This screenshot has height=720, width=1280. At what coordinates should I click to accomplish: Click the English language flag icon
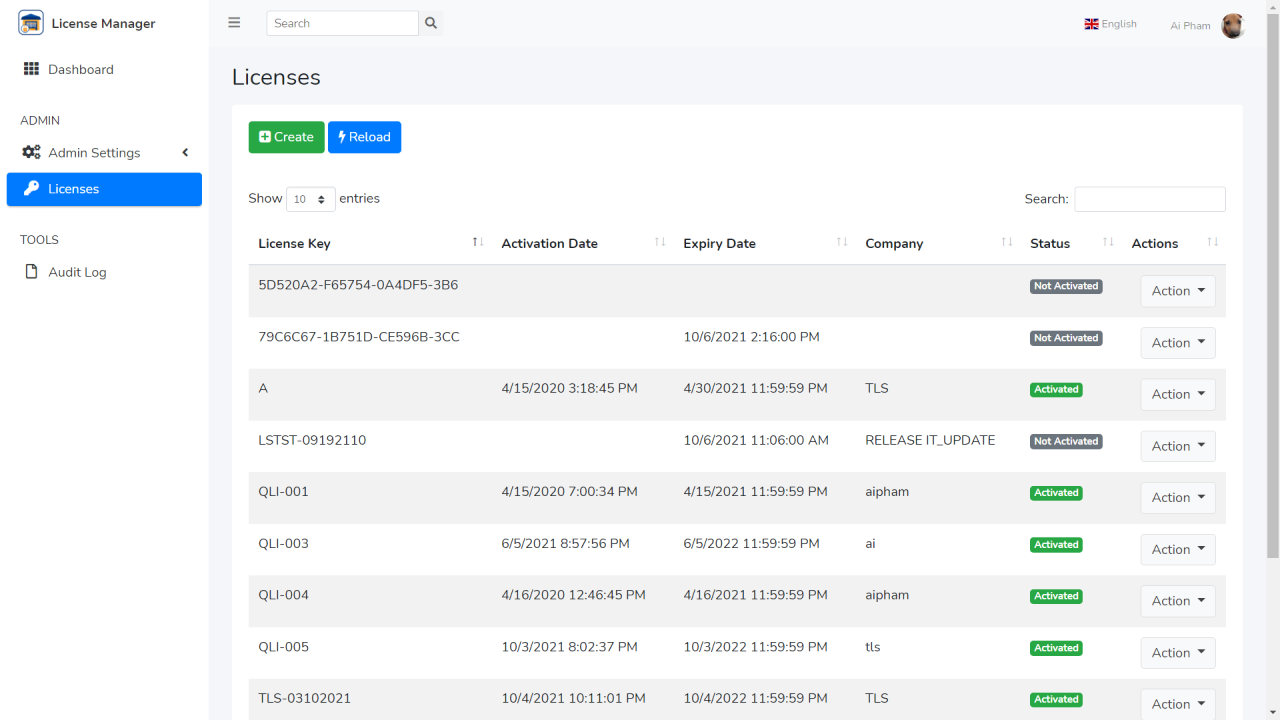click(x=1092, y=23)
